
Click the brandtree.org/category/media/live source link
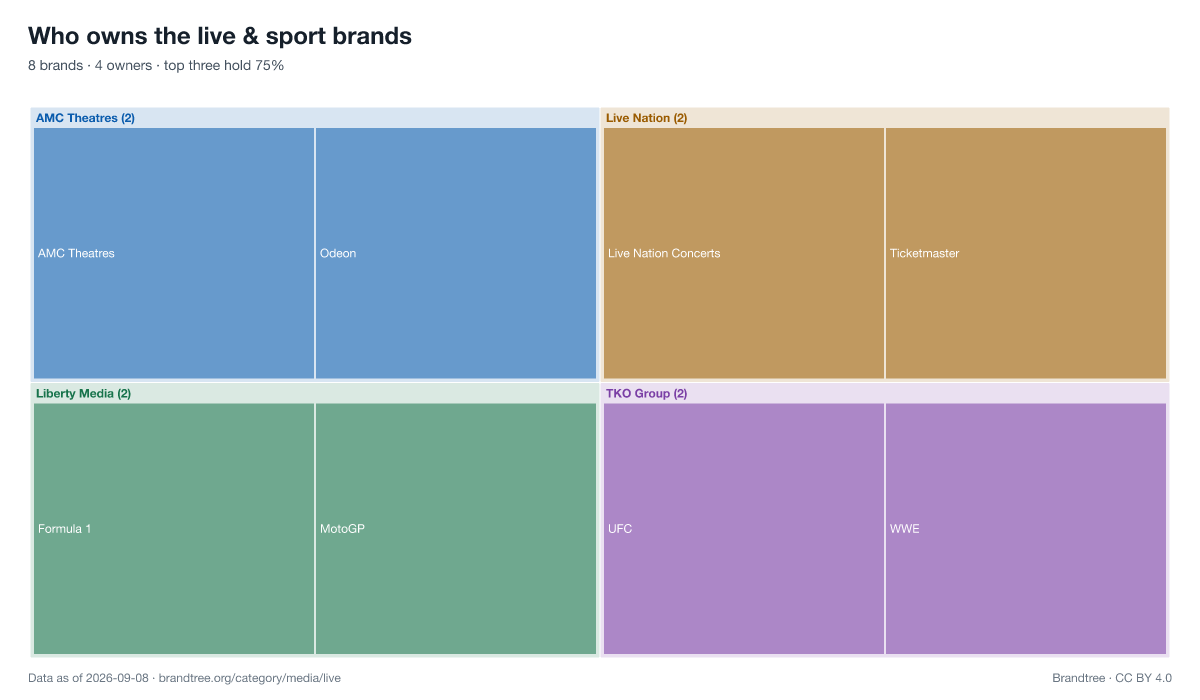(250, 678)
